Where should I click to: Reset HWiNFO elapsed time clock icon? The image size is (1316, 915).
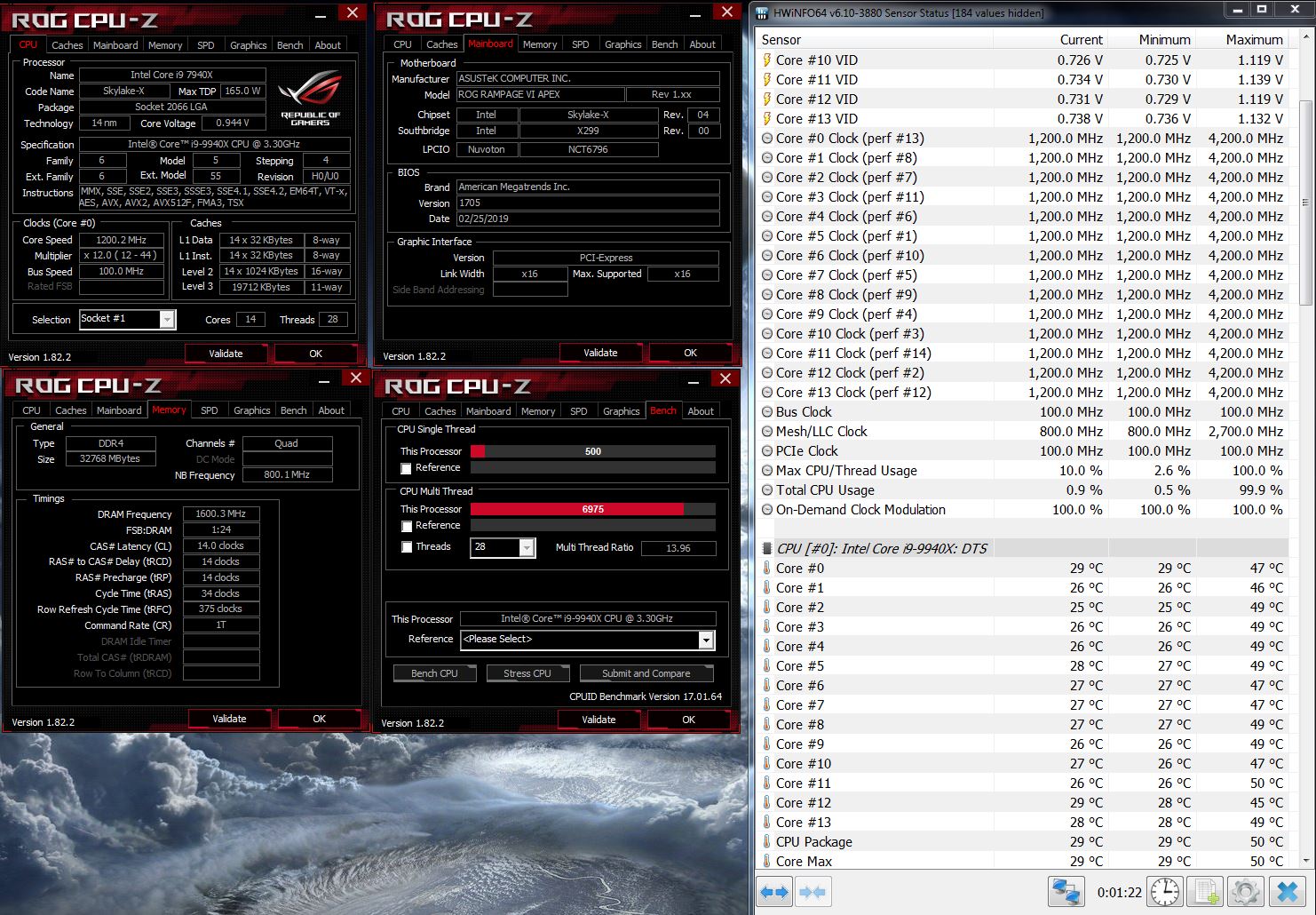[x=1164, y=892]
